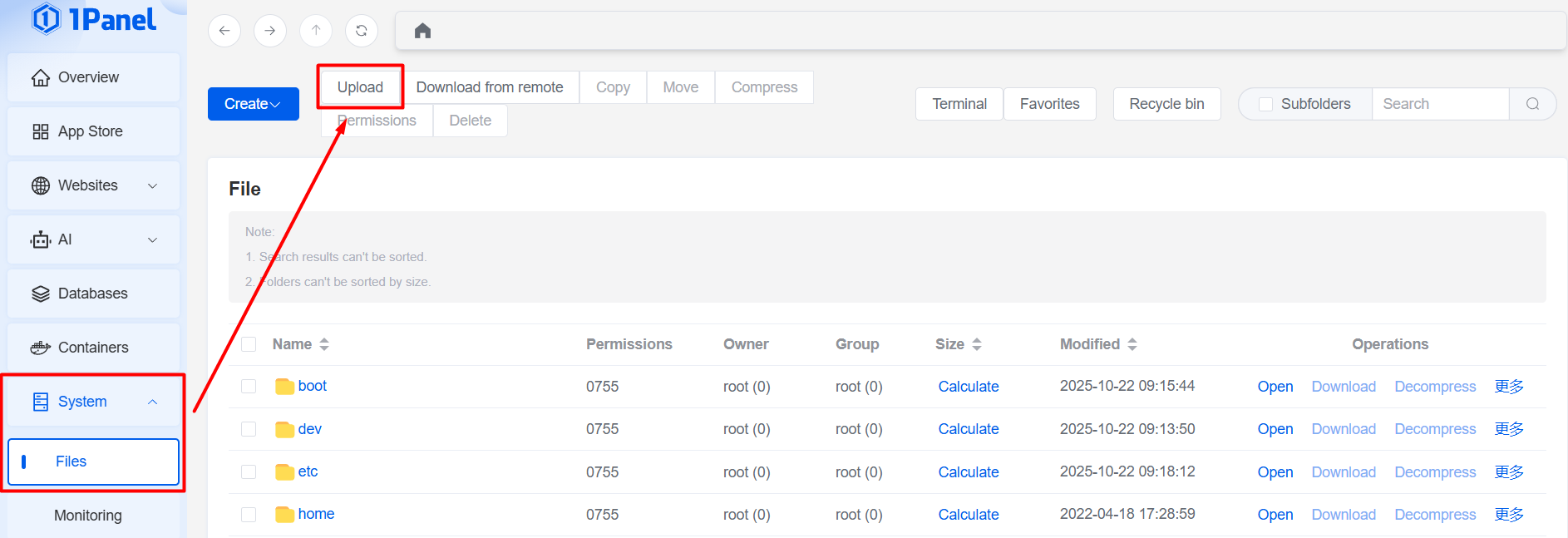The height and width of the screenshot is (538, 1568).
Task: Sort files by Name column arrows
Action: (x=324, y=344)
